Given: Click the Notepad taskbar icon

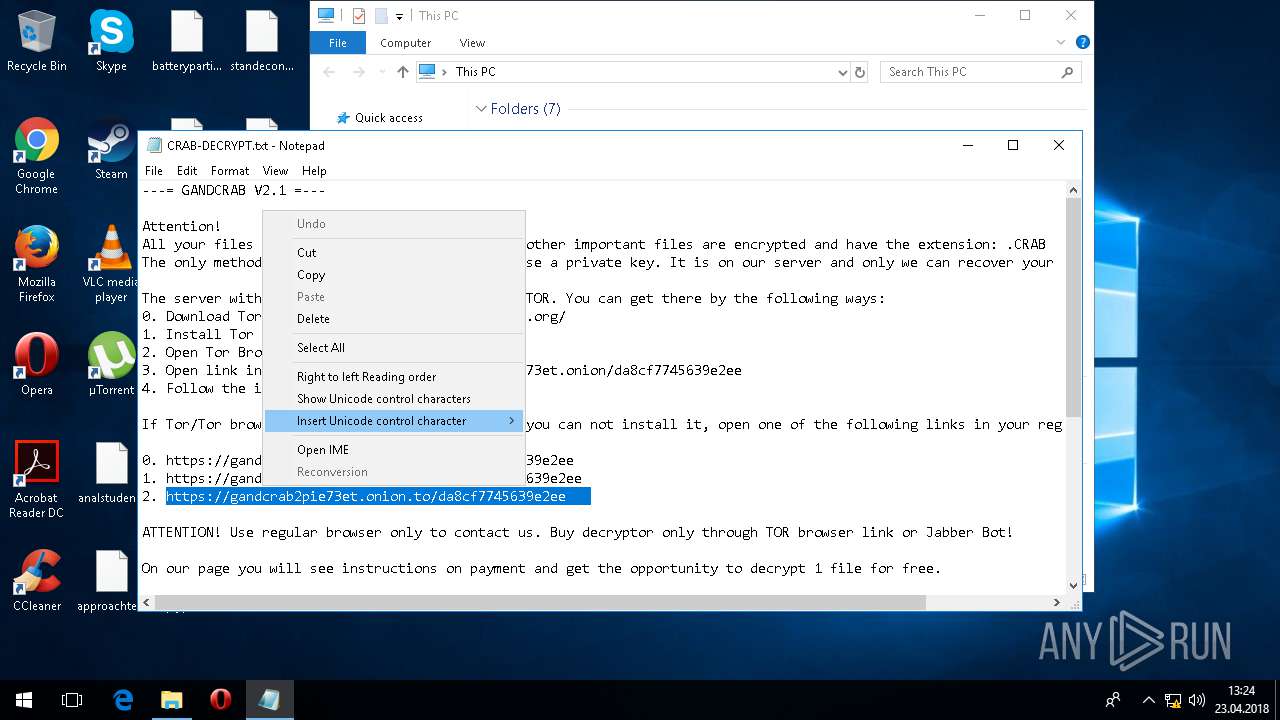Looking at the screenshot, I should coord(270,700).
